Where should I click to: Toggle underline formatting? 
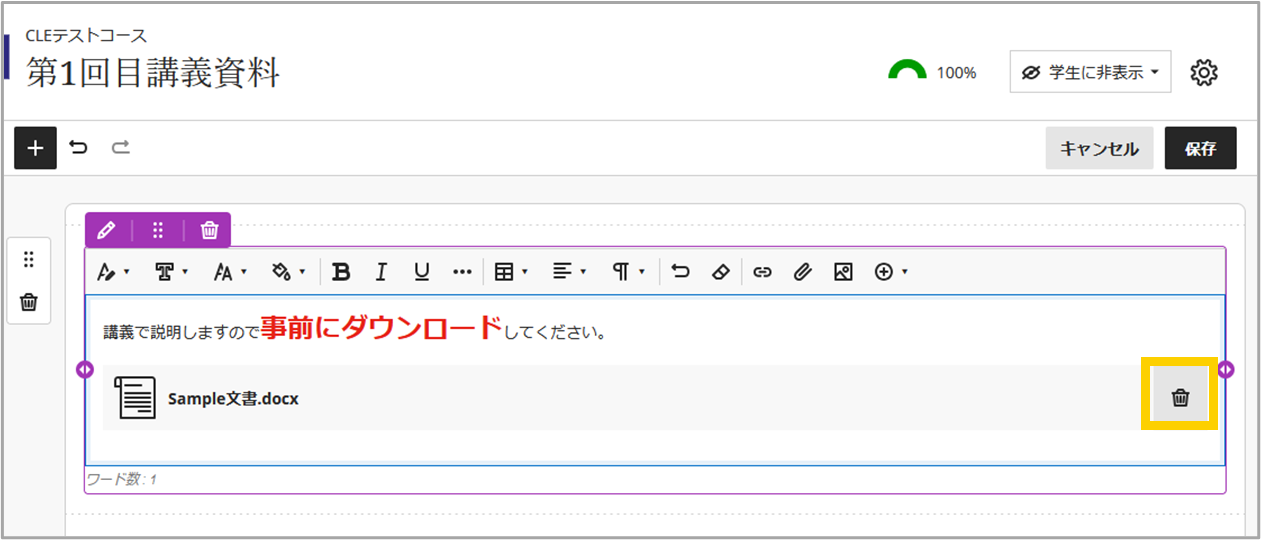(422, 271)
